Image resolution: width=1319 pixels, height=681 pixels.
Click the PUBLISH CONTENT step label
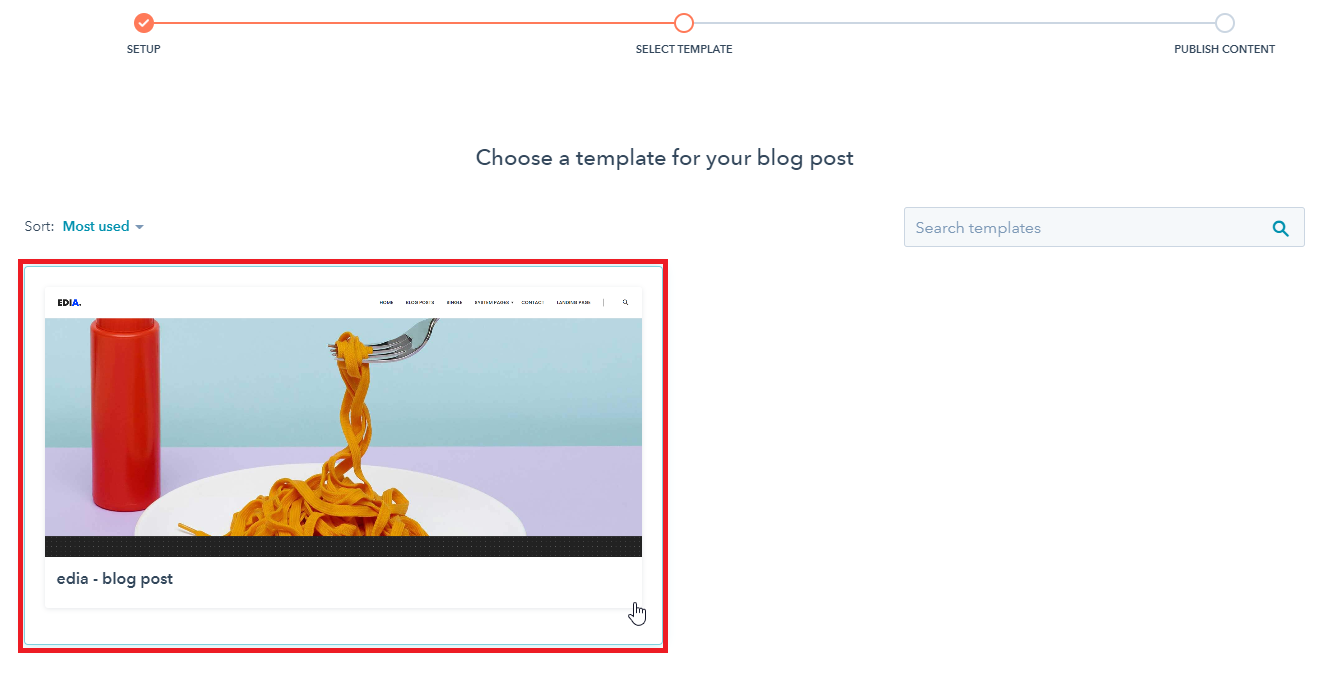pyautogui.click(x=1225, y=49)
